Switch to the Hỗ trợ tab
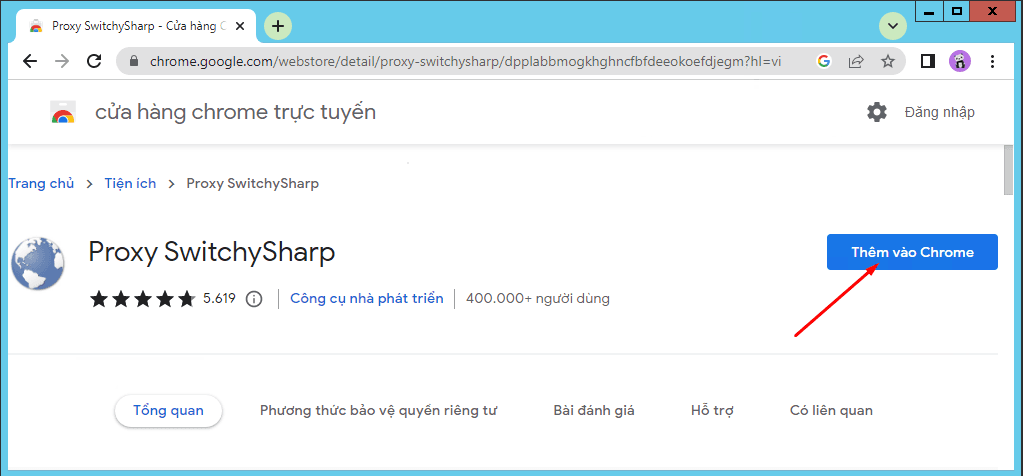The height and width of the screenshot is (476, 1023). [x=712, y=411]
